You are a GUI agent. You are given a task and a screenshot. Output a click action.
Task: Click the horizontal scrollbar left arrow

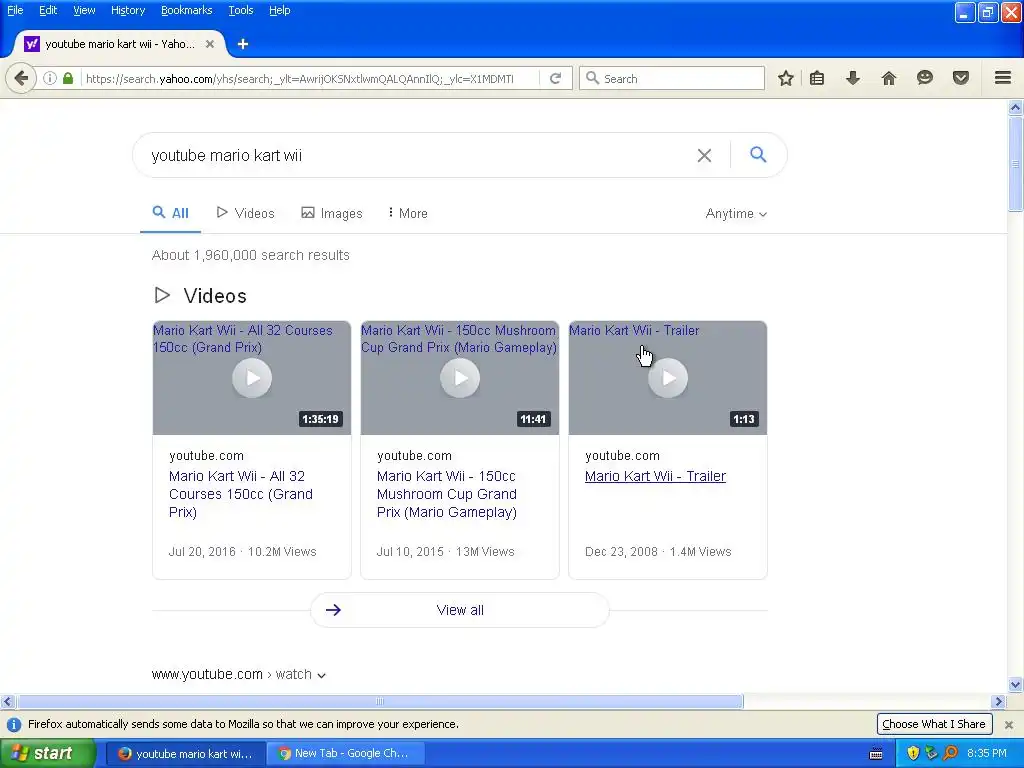click(7, 701)
